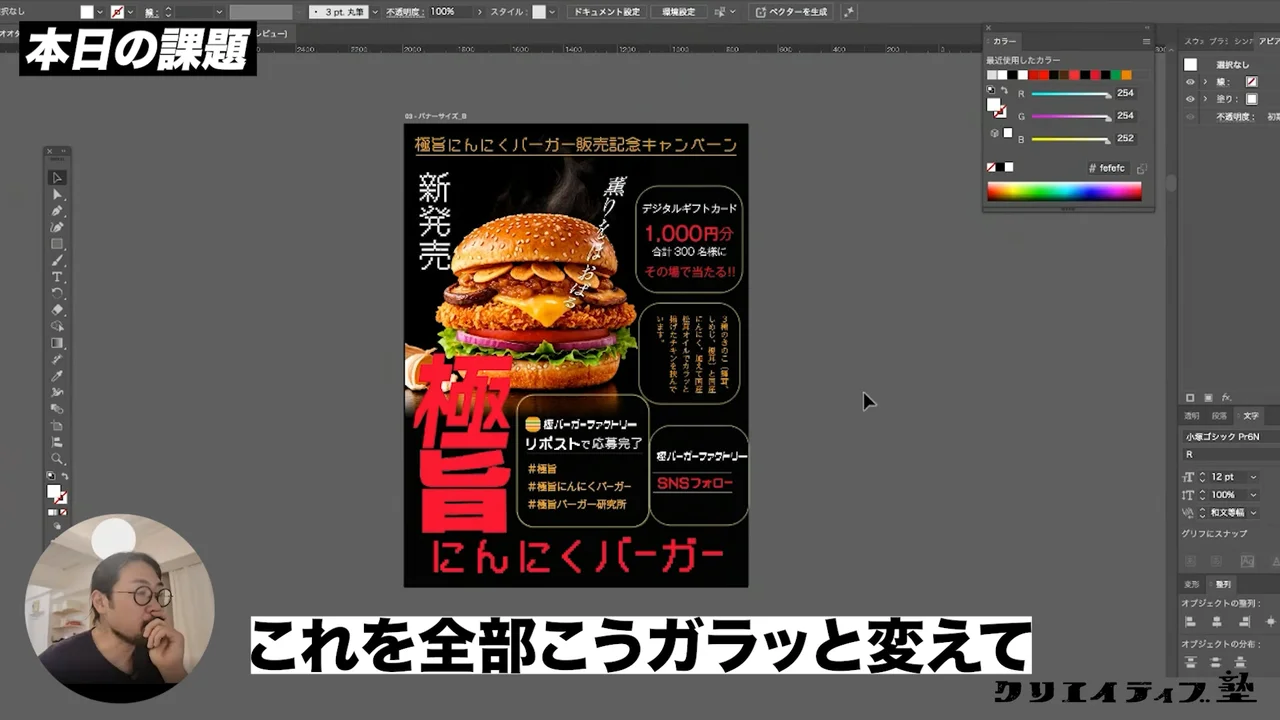Image resolution: width=1280 pixels, height=720 pixels.
Task: Switch to the シンボル panel tab
Action: pos(1243,41)
